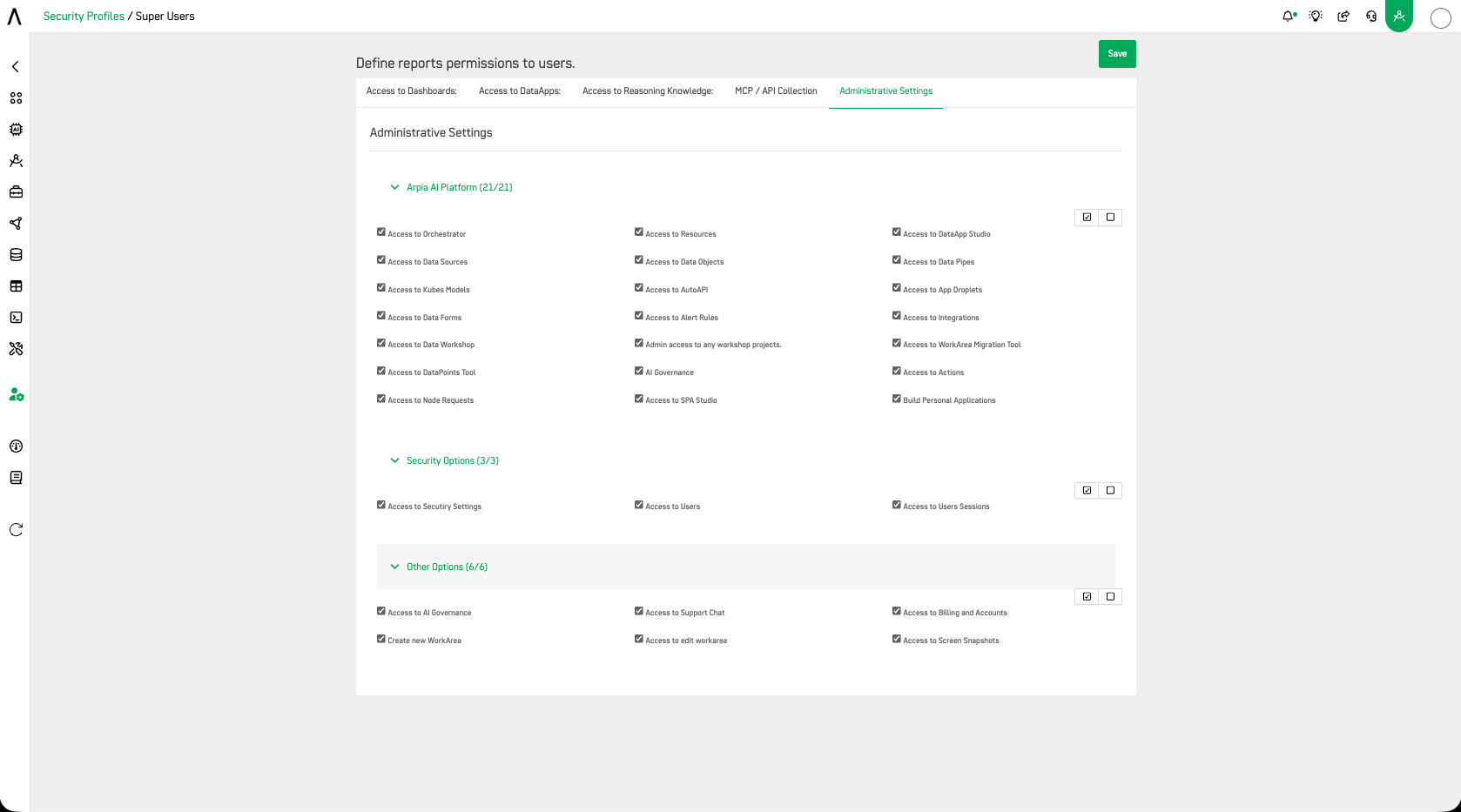Switch to Access to DataApps tab
The width and height of the screenshot is (1461, 812).
(x=520, y=91)
